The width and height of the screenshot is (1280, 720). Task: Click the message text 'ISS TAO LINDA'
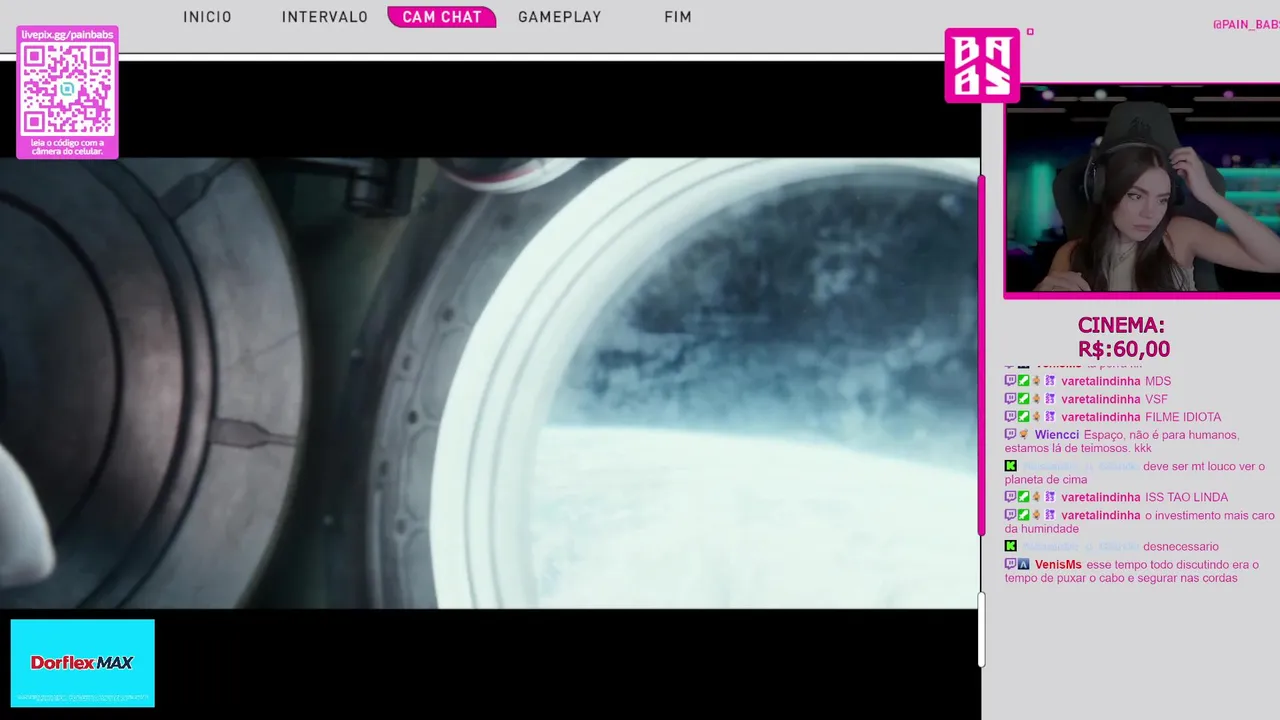[x=1186, y=497]
